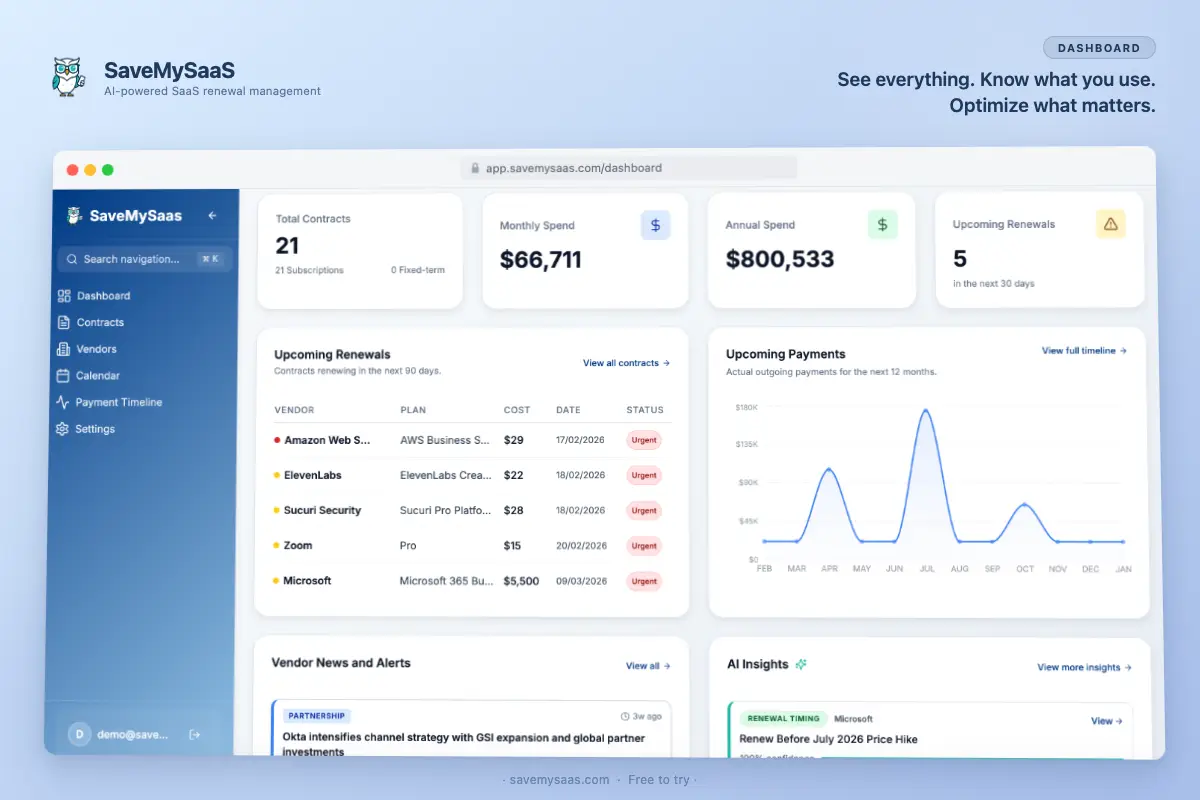Screen dimensions: 1200x800
Task: Click the PARTNERSHIP tag on the news item
Action: coord(316,716)
